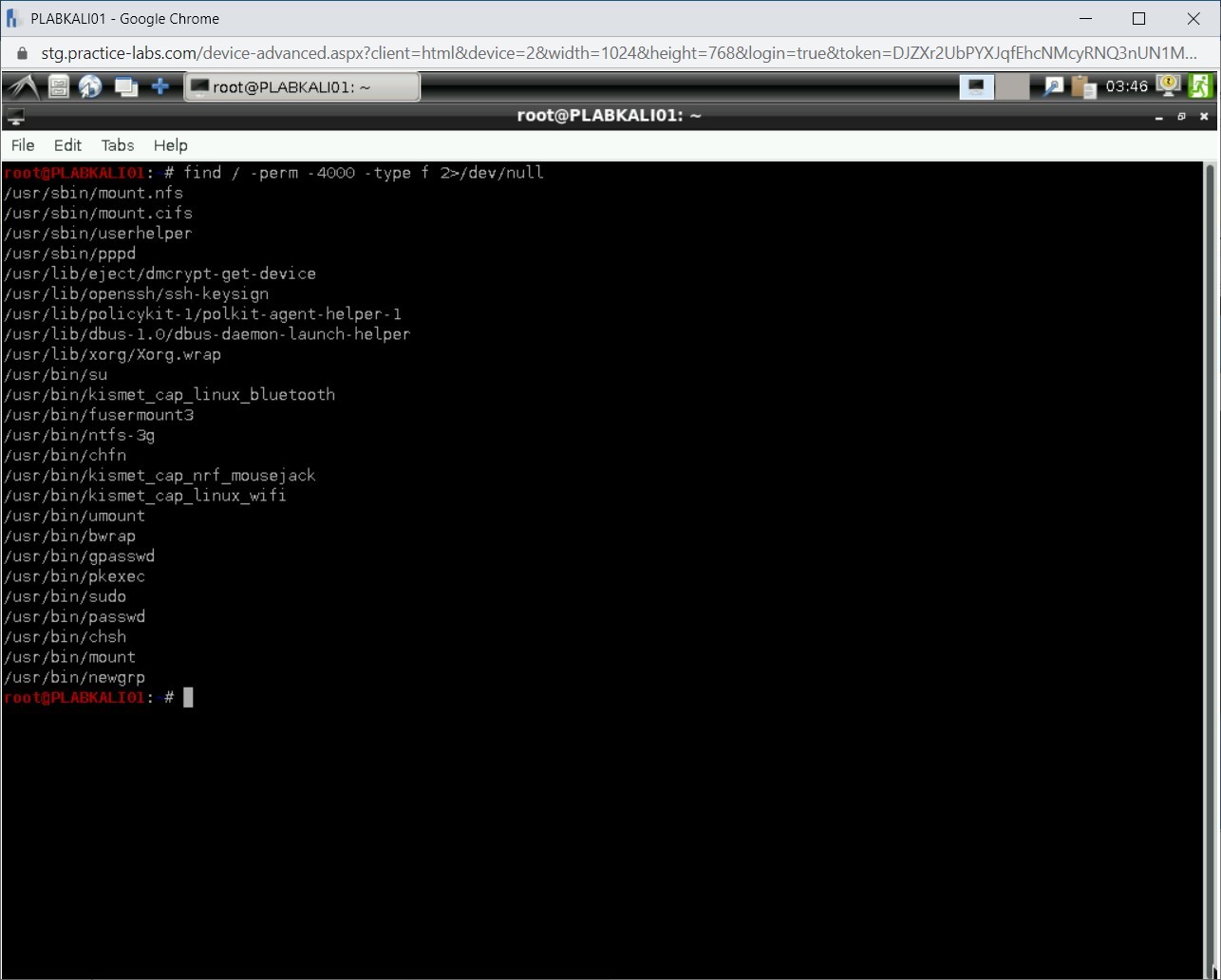
Task: Click the terminal window menu icon
Action: (14, 117)
